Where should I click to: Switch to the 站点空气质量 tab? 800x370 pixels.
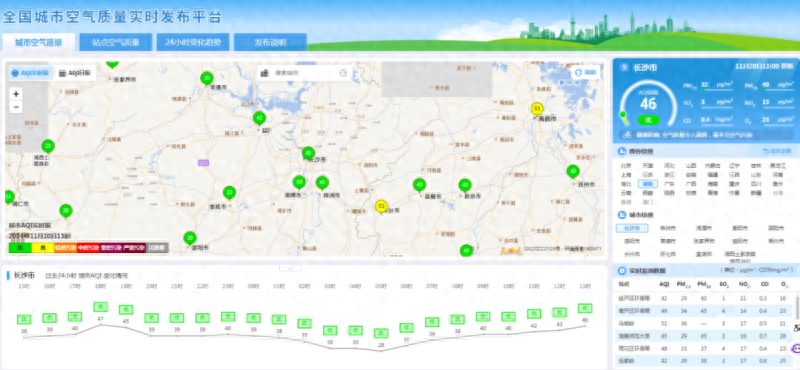click(116, 42)
